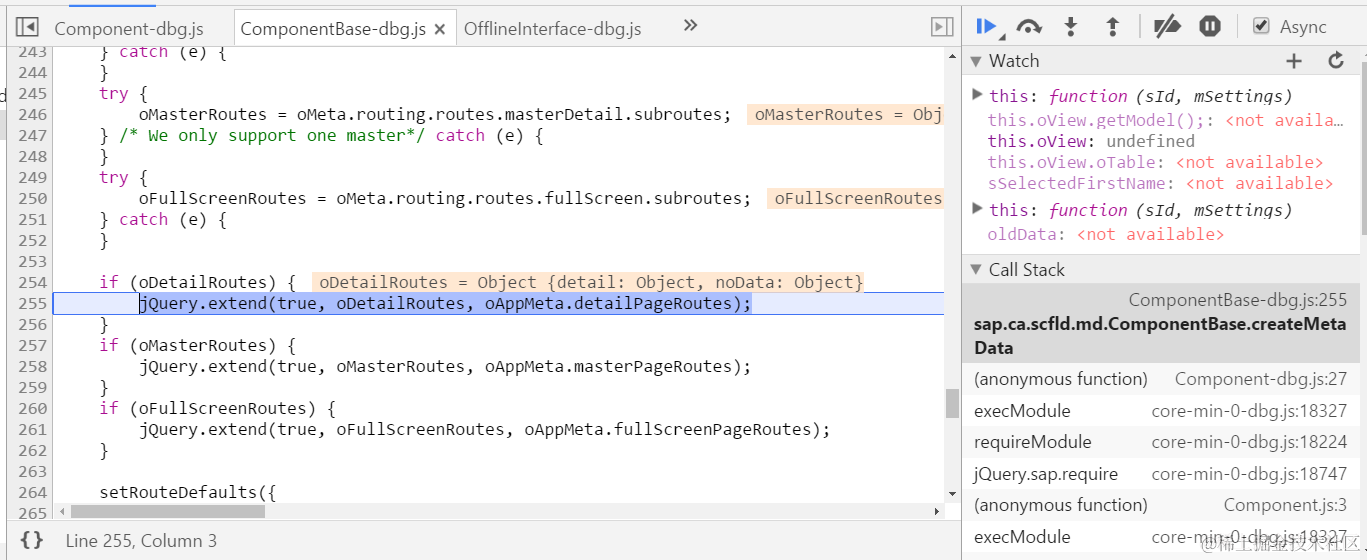This screenshot has height=560, width=1367.
Task: Select createMetaData call stack frame
Action: [1161, 324]
